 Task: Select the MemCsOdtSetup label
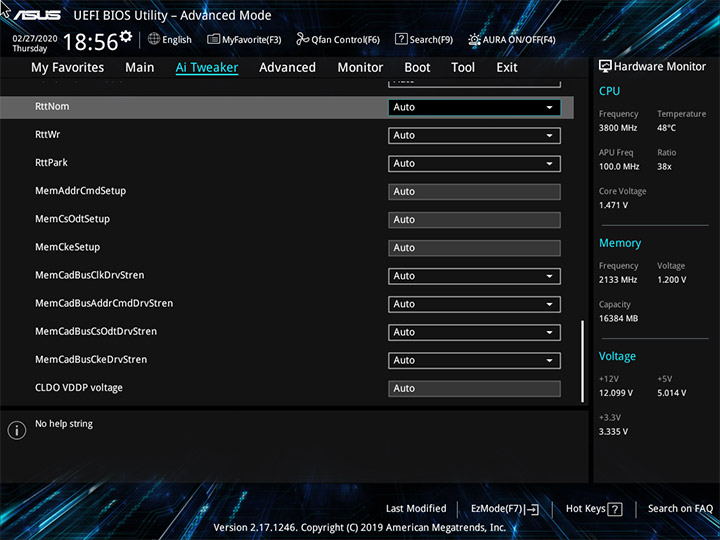click(72, 219)
